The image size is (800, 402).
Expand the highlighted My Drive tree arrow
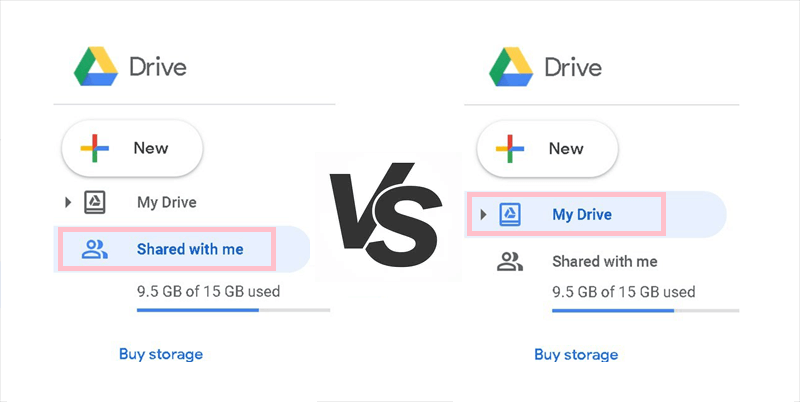(x=484, y=214)
